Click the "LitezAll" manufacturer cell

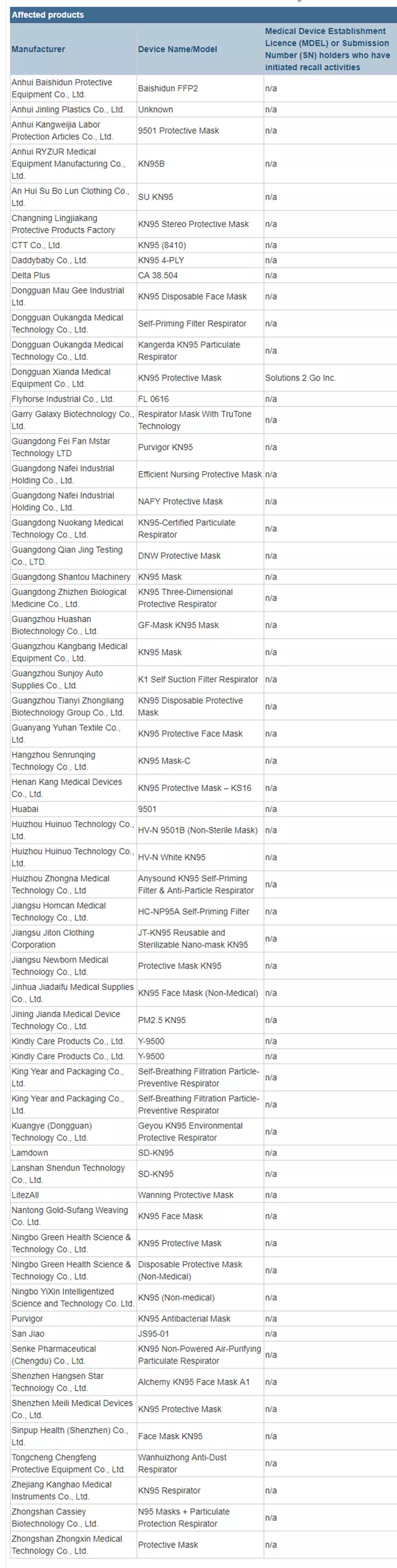25,1195
